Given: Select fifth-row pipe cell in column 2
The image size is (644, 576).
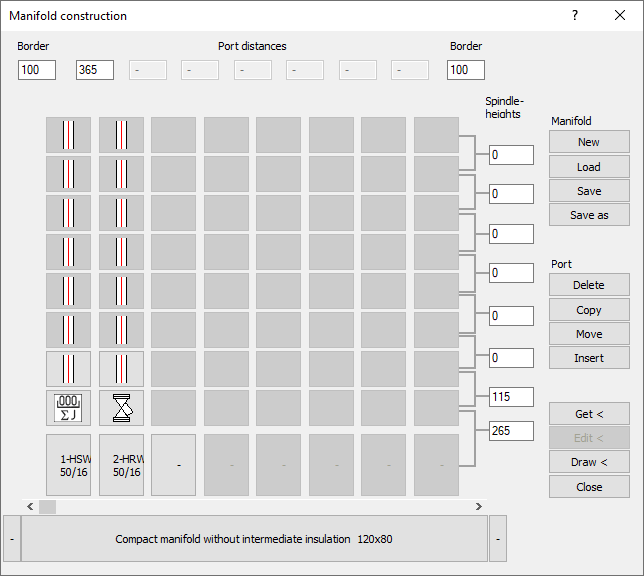Looking at the screenshot, I should [122, 291].
